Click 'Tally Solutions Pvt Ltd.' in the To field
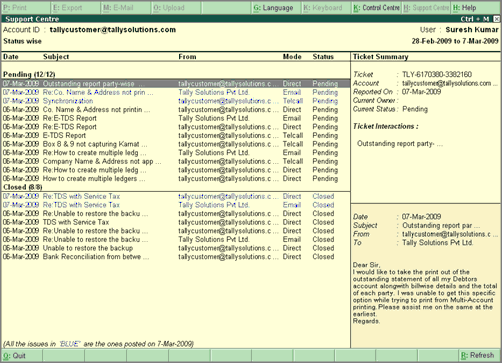 click(x=437, y=243)
